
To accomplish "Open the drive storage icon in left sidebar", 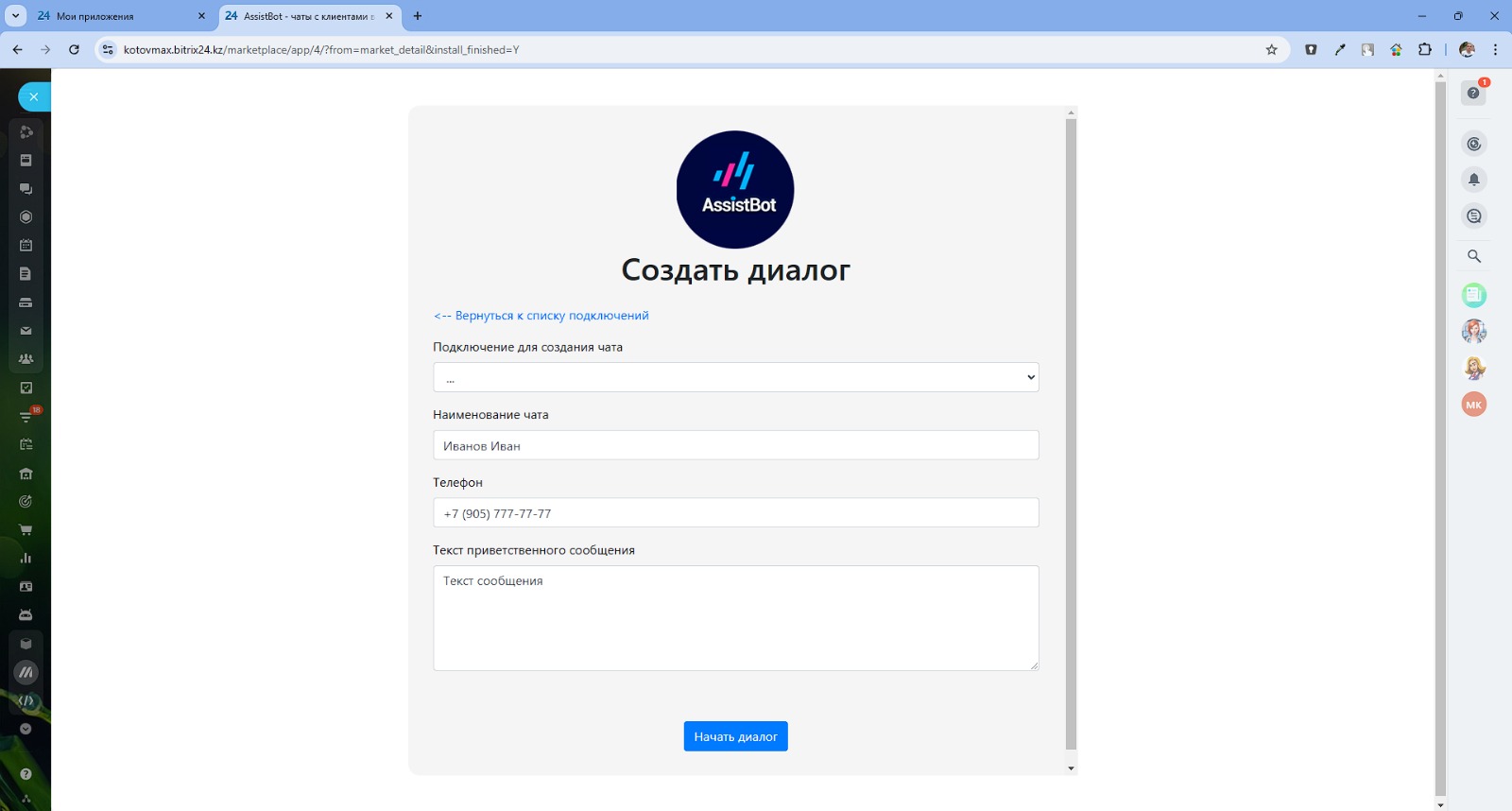I will point(26,302).
